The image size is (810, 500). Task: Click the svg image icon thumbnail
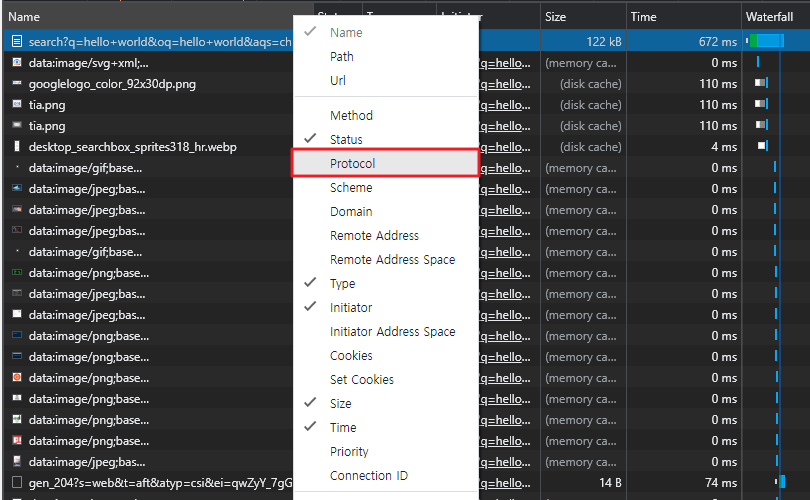point(17,62)
